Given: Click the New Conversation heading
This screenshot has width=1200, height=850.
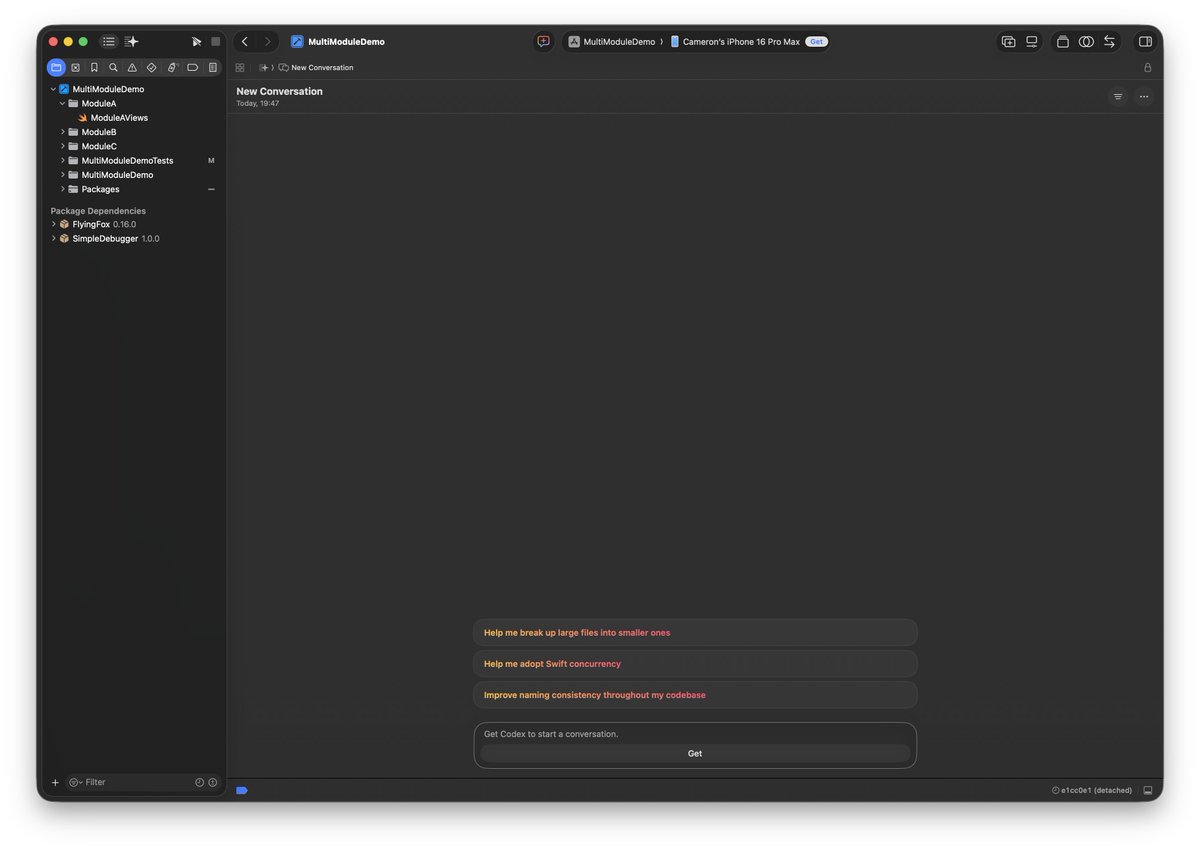Looking at the screenshot, I should 279,91.
